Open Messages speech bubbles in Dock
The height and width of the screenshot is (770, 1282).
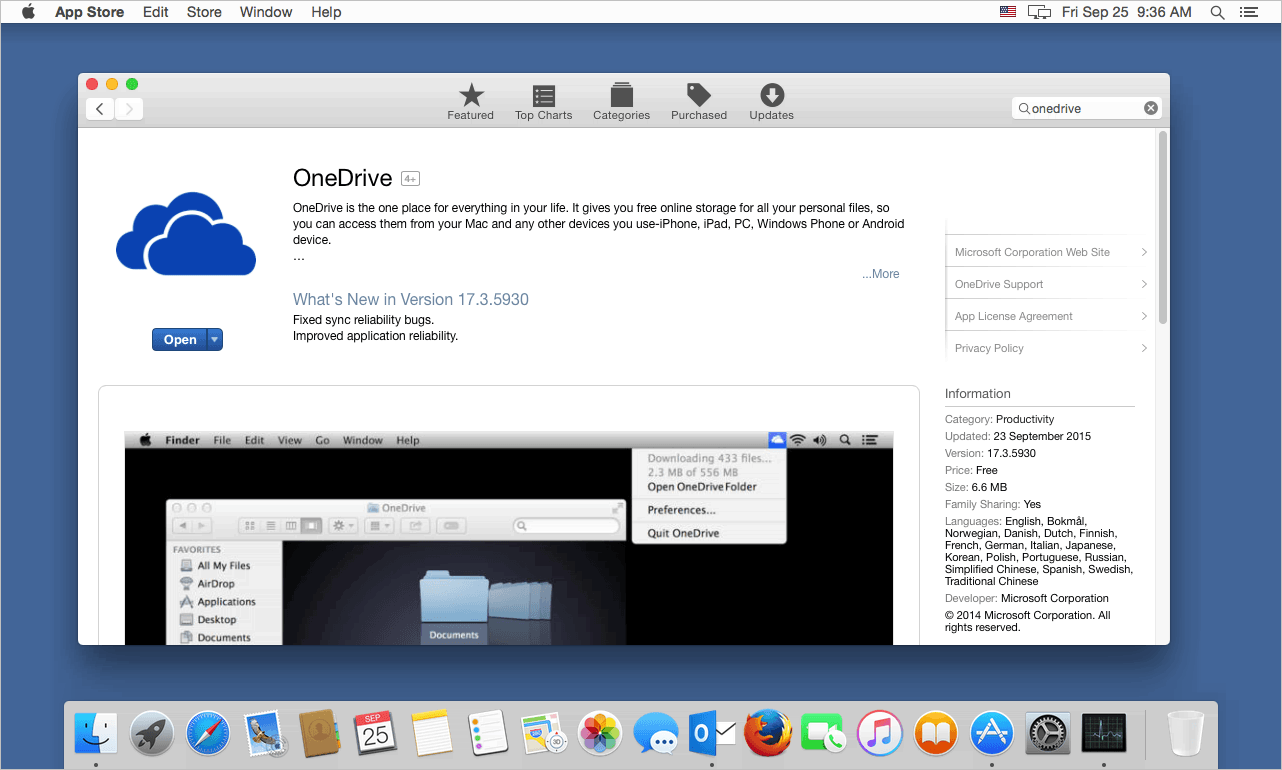[657, 735]
